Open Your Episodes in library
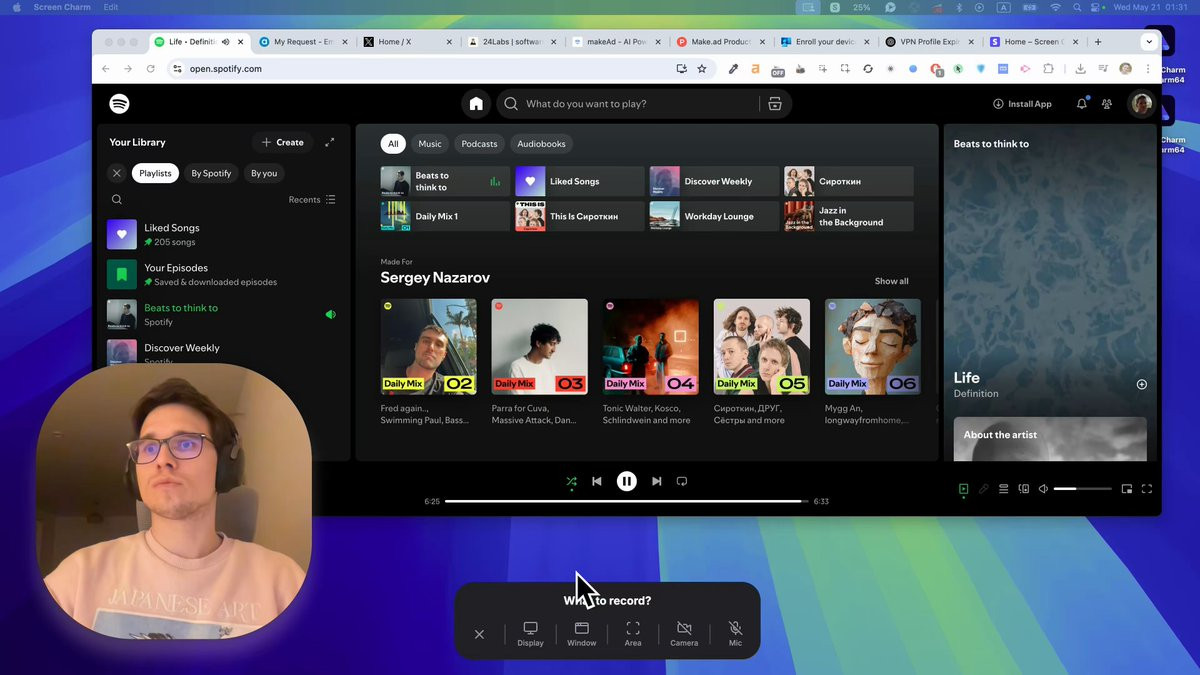The height and width of the screenshot is (675, 1200). point(222,274)
